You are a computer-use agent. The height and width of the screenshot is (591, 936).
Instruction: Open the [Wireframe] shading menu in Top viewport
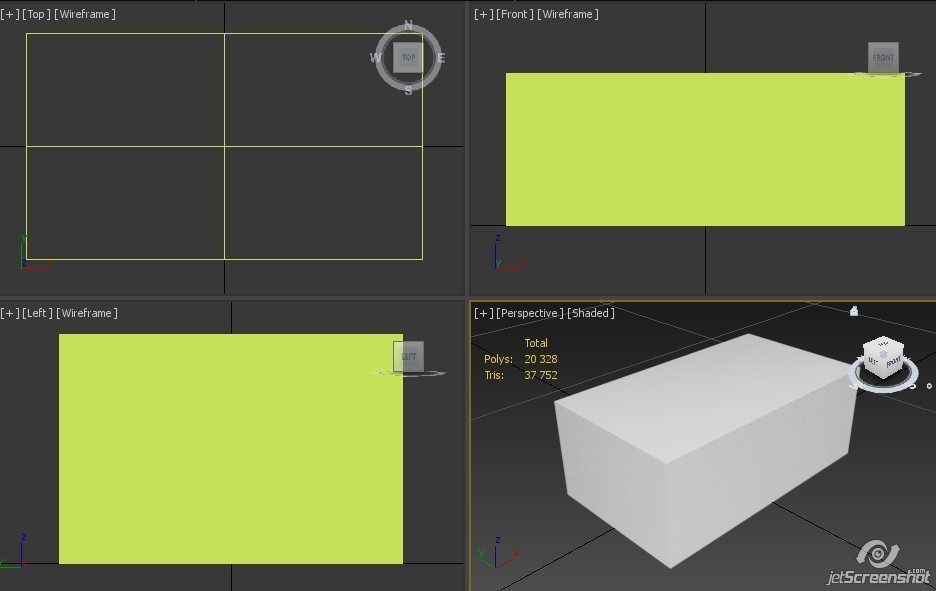[85, 14]
